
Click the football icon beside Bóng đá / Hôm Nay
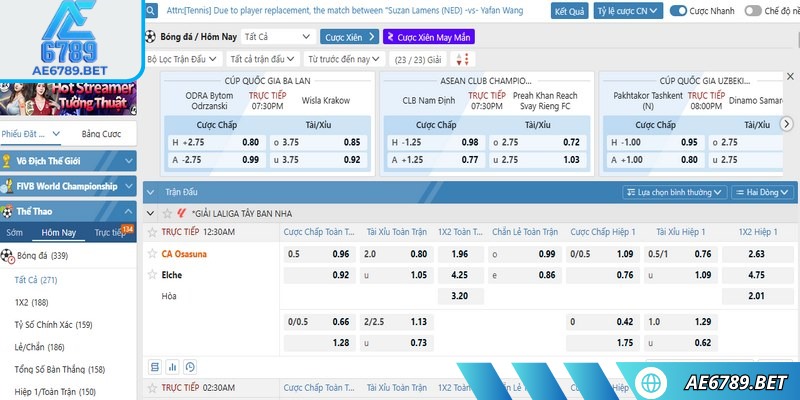[150, 37]
